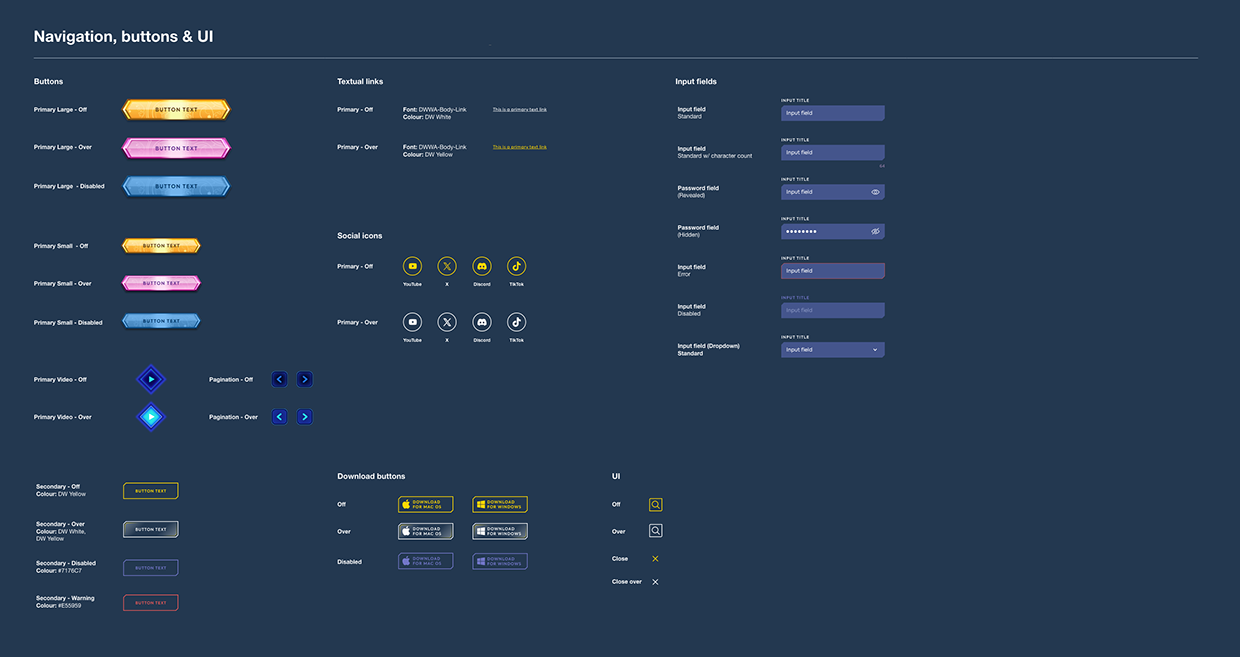Click the white YouTube icon in Primary - Over row
This screenshot has height=657, width=1240.
point(412,322)
